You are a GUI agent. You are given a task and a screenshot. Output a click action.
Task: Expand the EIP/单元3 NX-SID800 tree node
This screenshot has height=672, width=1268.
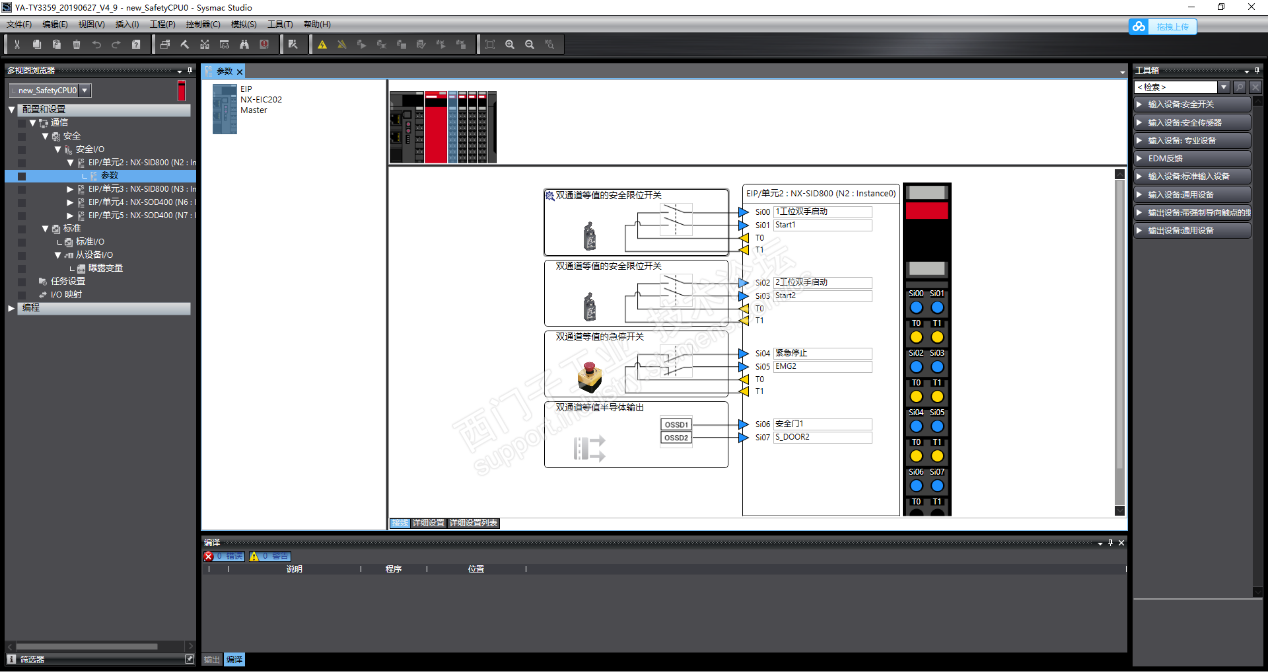(x=70, y=189)
